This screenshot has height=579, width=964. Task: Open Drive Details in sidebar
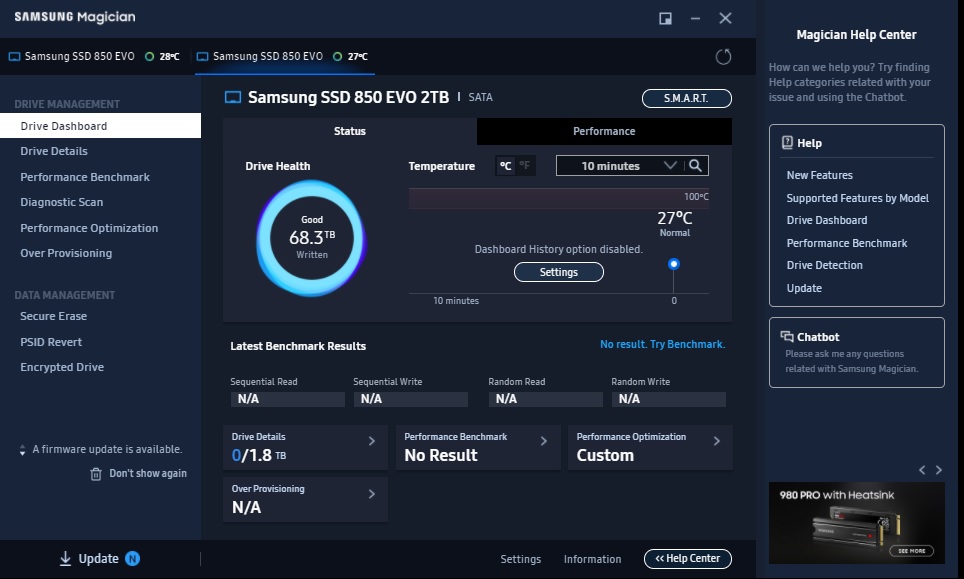tap(54, 151)
